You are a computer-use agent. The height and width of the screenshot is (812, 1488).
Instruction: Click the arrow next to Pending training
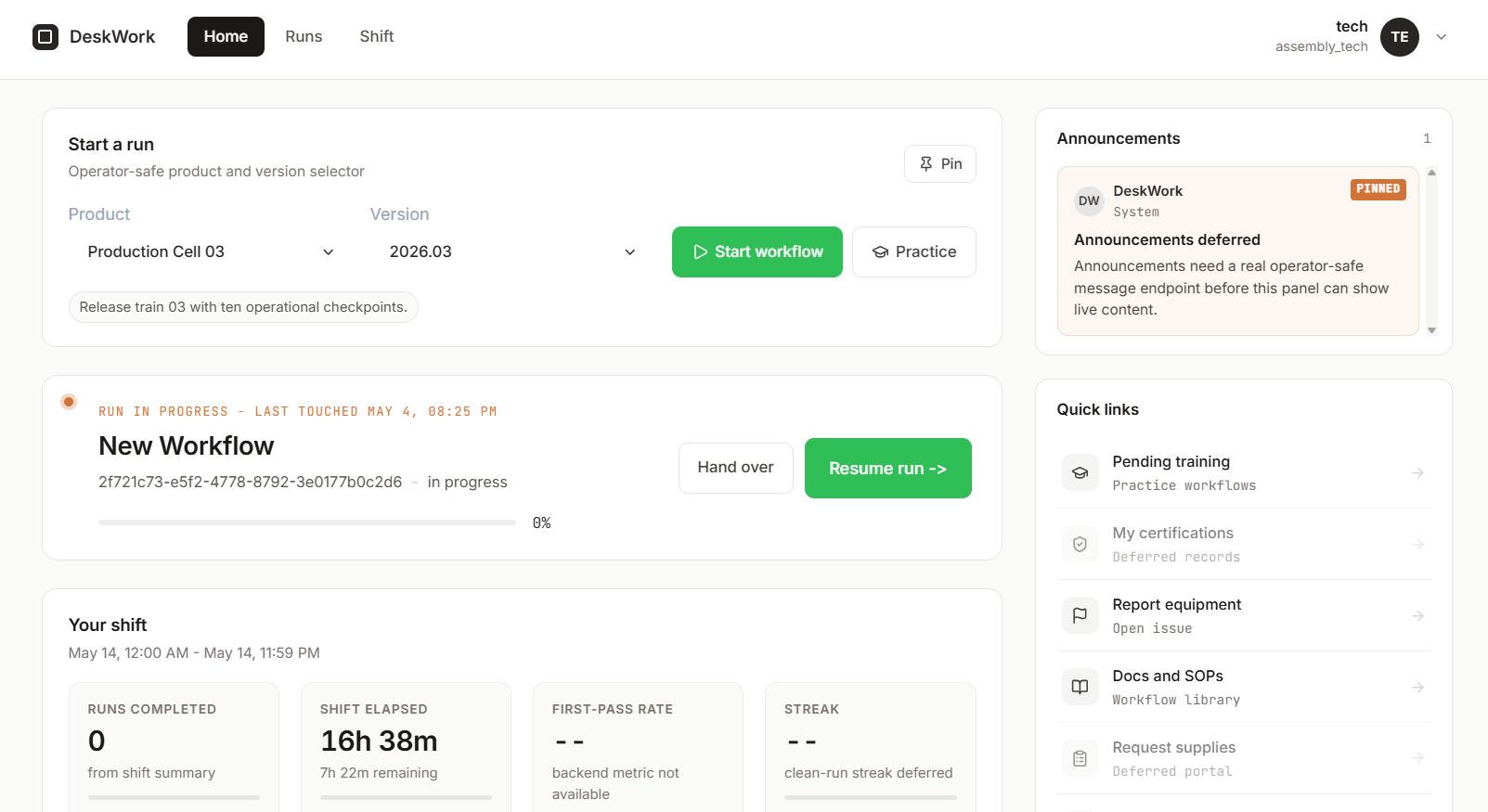tap(1418, 473)
